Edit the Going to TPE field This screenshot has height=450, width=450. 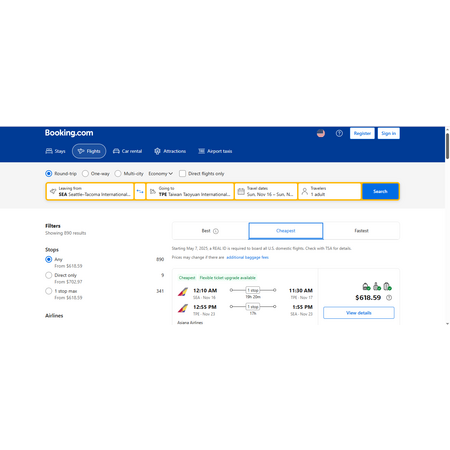tap(190, 191)
